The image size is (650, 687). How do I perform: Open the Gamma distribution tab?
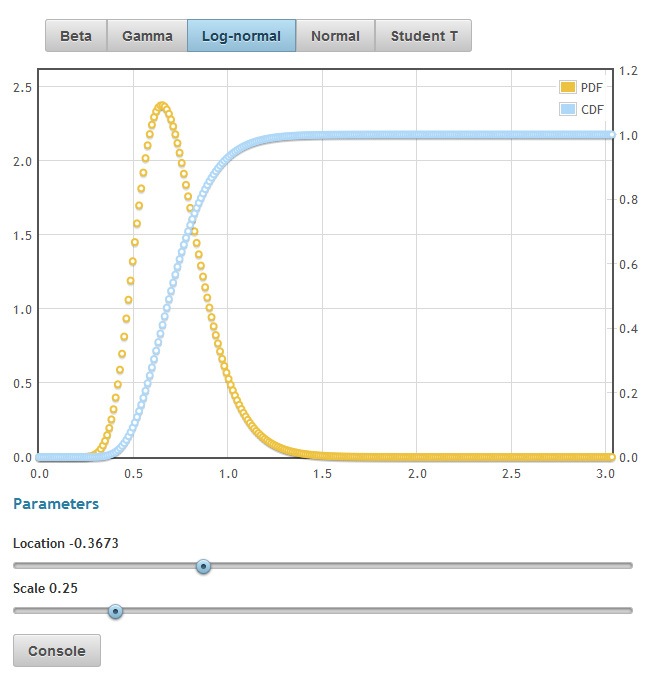[147, 36]
